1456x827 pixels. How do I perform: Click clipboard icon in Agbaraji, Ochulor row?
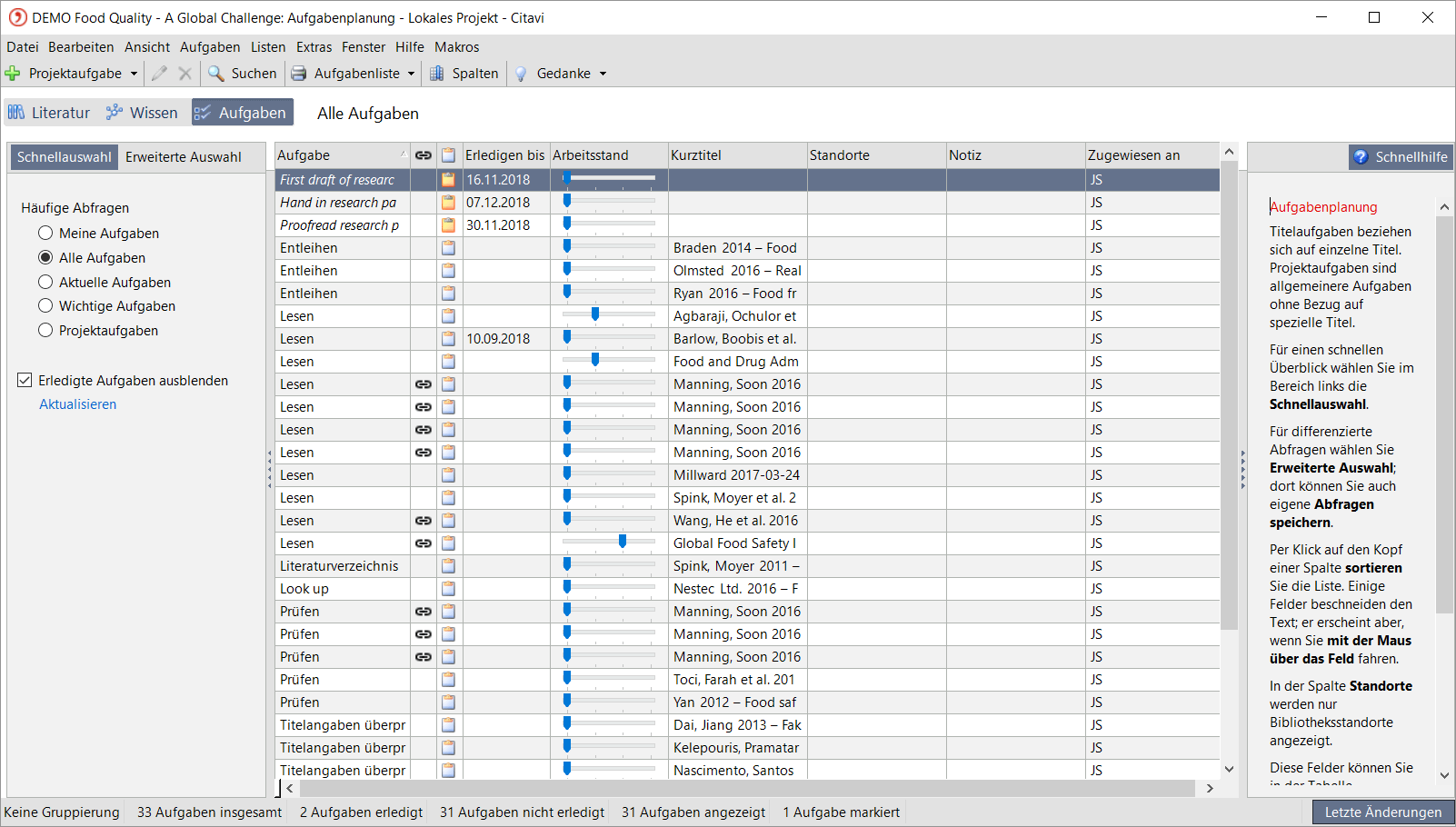[x=448, y=316]
